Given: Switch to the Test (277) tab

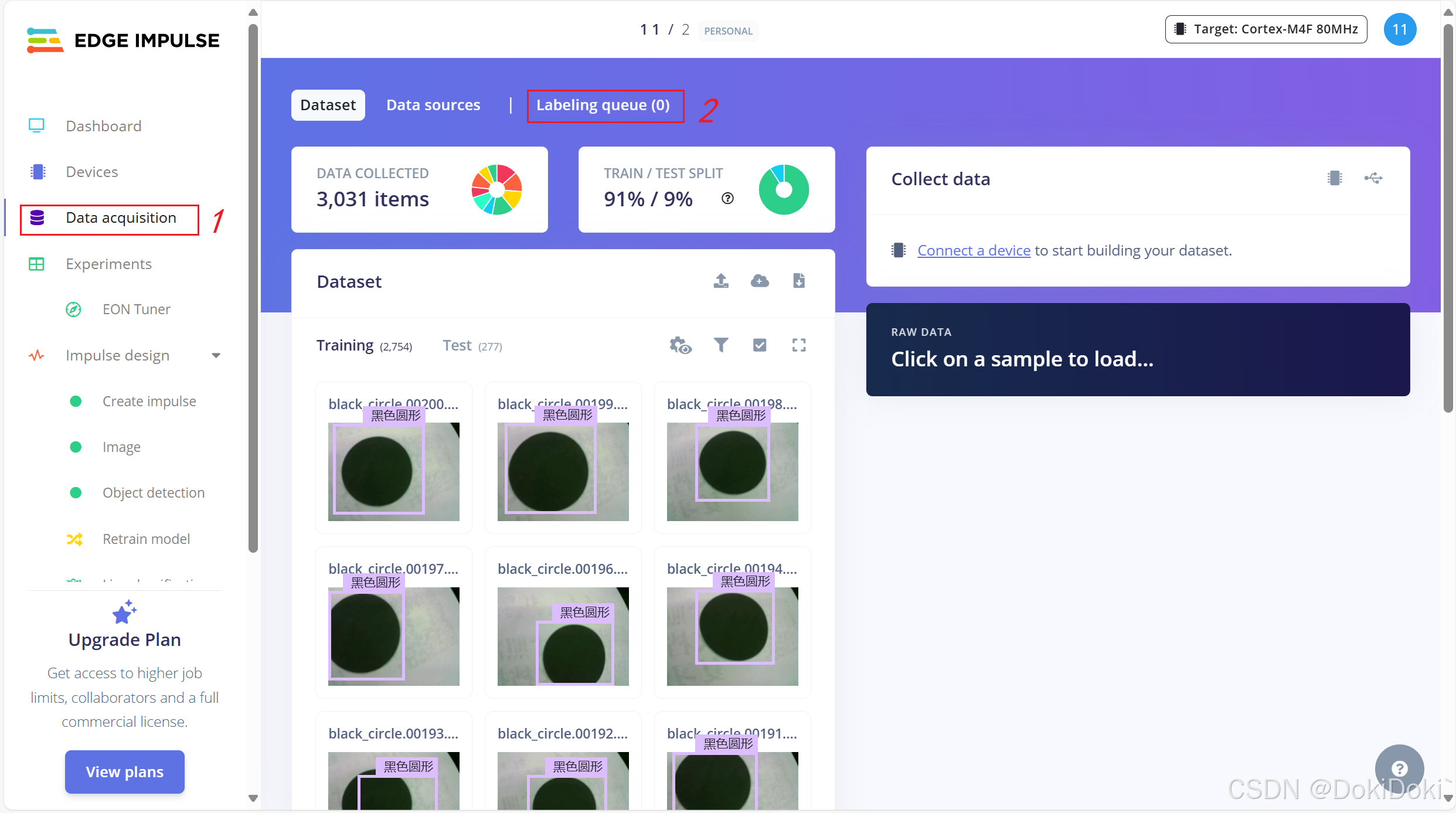Looking at the screenshot, I should click(x=472, y=346).
